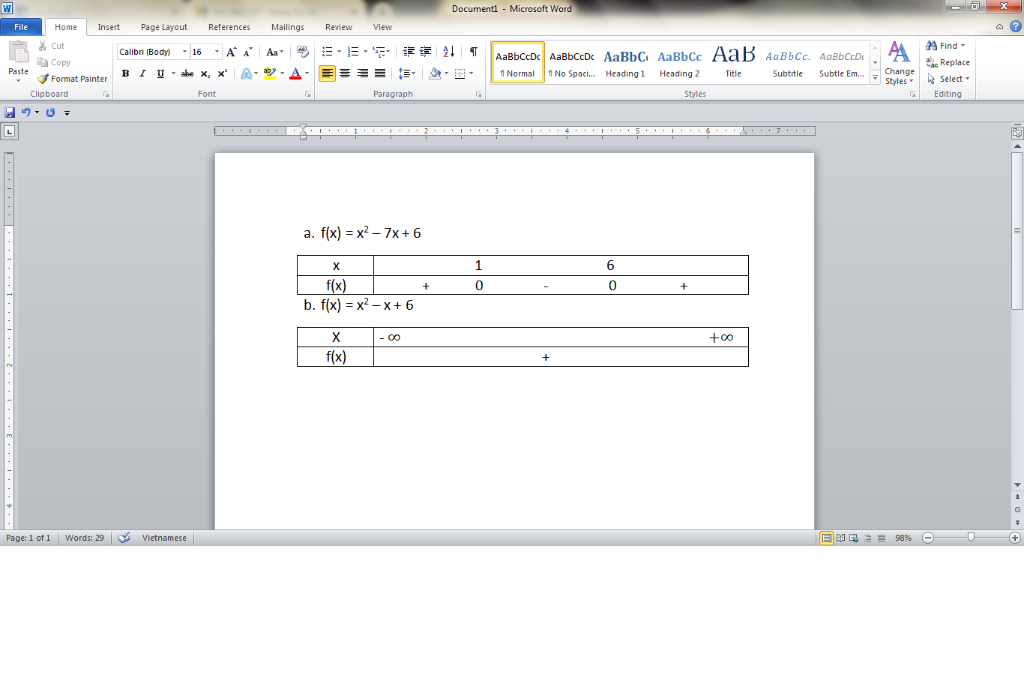1024x687 pixels.
Task: Center align the text
Action: click(x=345, y=73)
